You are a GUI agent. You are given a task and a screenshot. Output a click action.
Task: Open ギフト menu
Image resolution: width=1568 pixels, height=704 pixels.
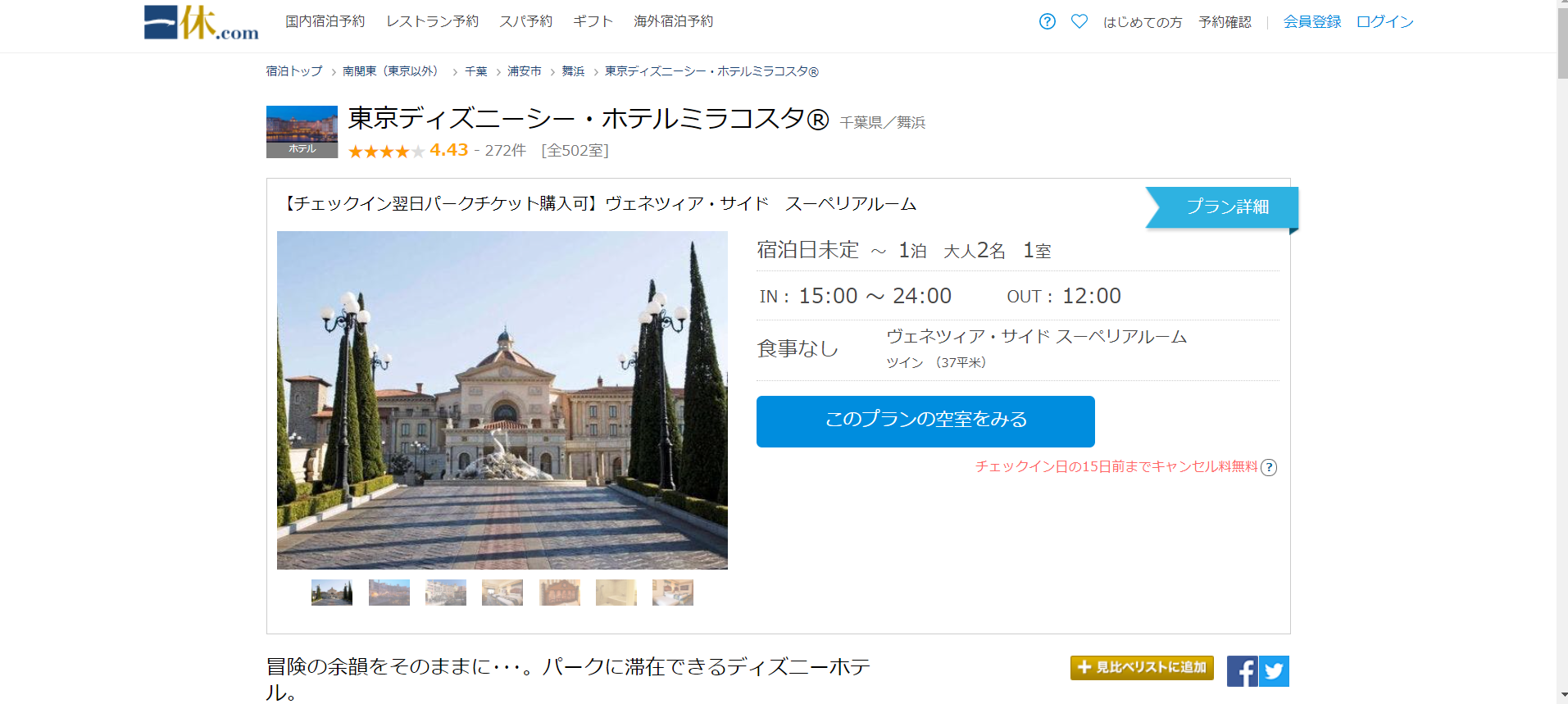point(593,21)
